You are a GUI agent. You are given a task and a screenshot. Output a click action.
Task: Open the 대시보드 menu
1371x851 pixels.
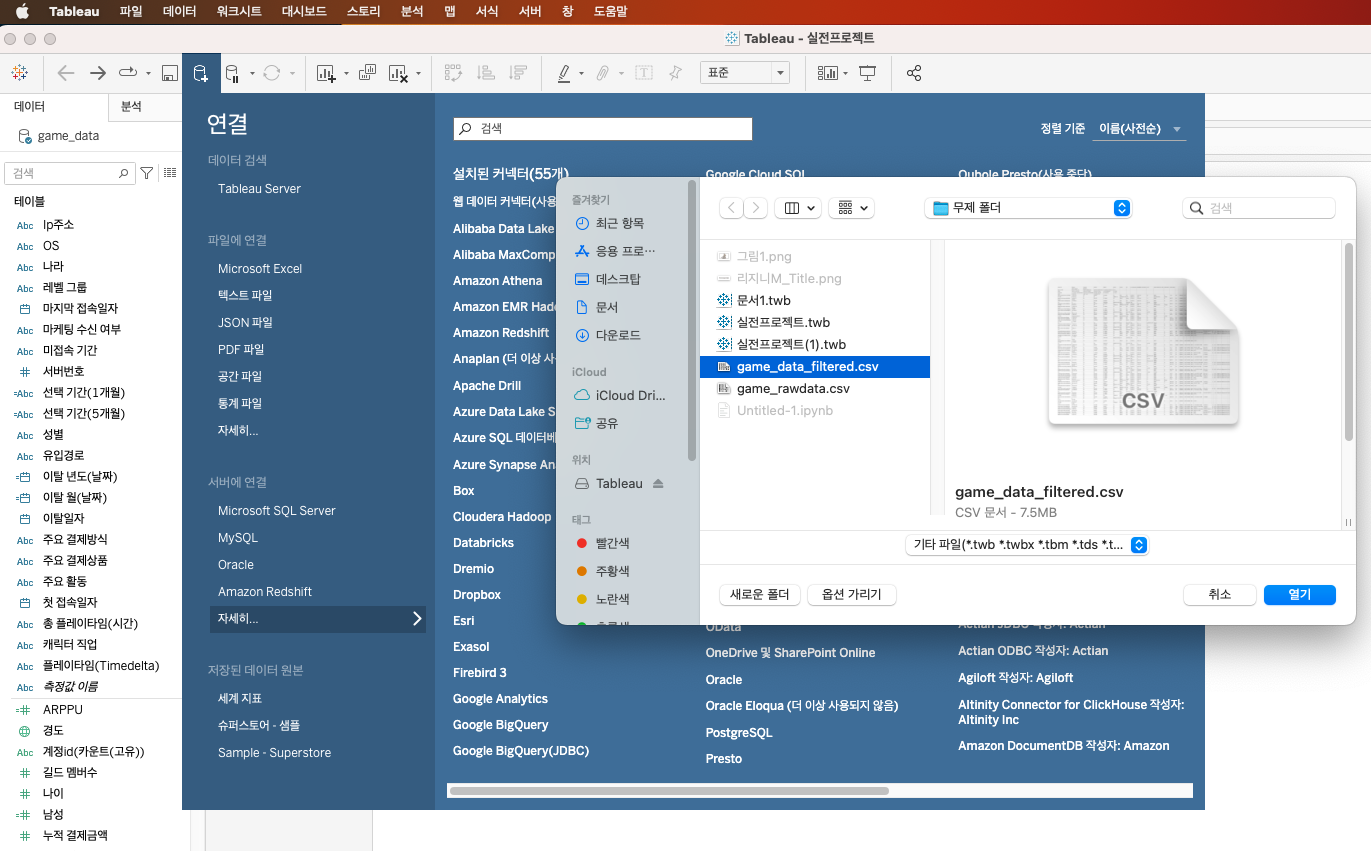point(304,12)
